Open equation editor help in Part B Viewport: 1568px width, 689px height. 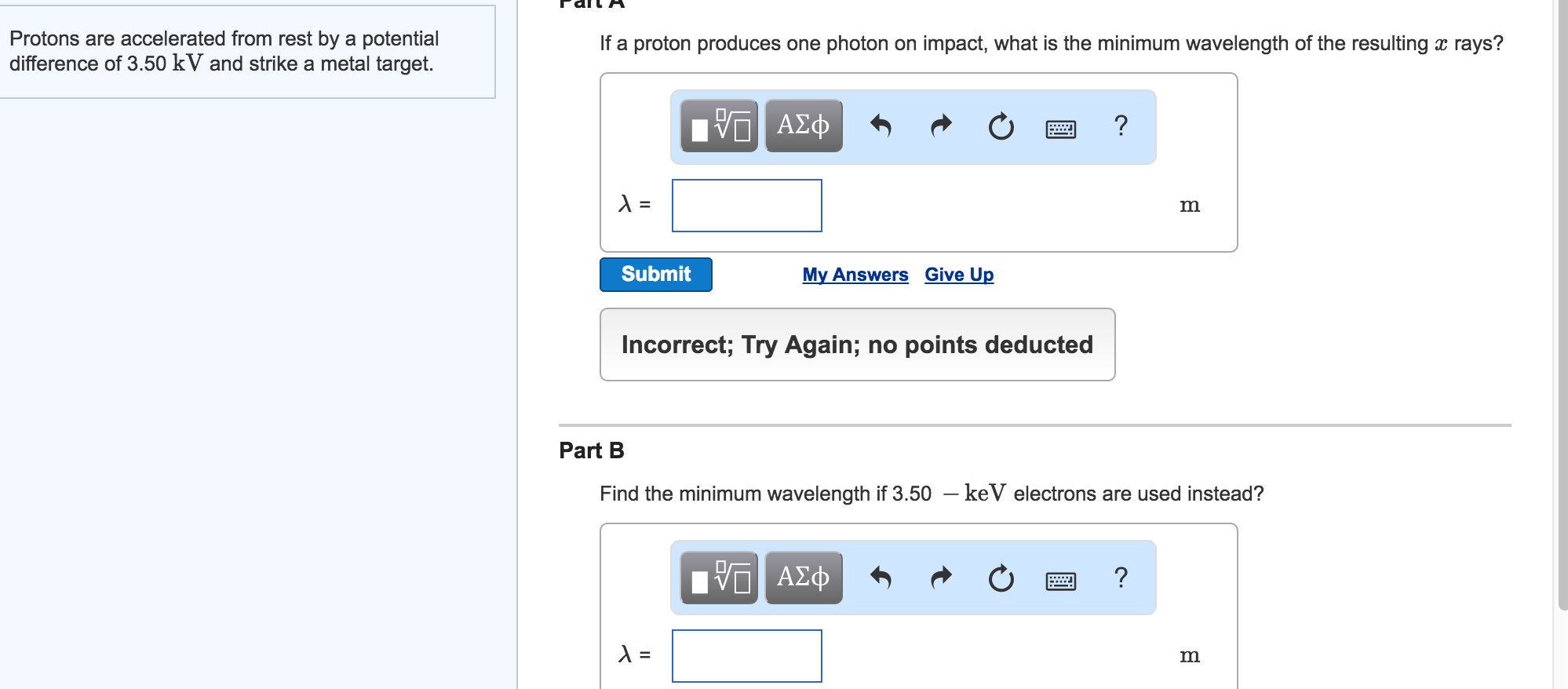pos(1121,578)
